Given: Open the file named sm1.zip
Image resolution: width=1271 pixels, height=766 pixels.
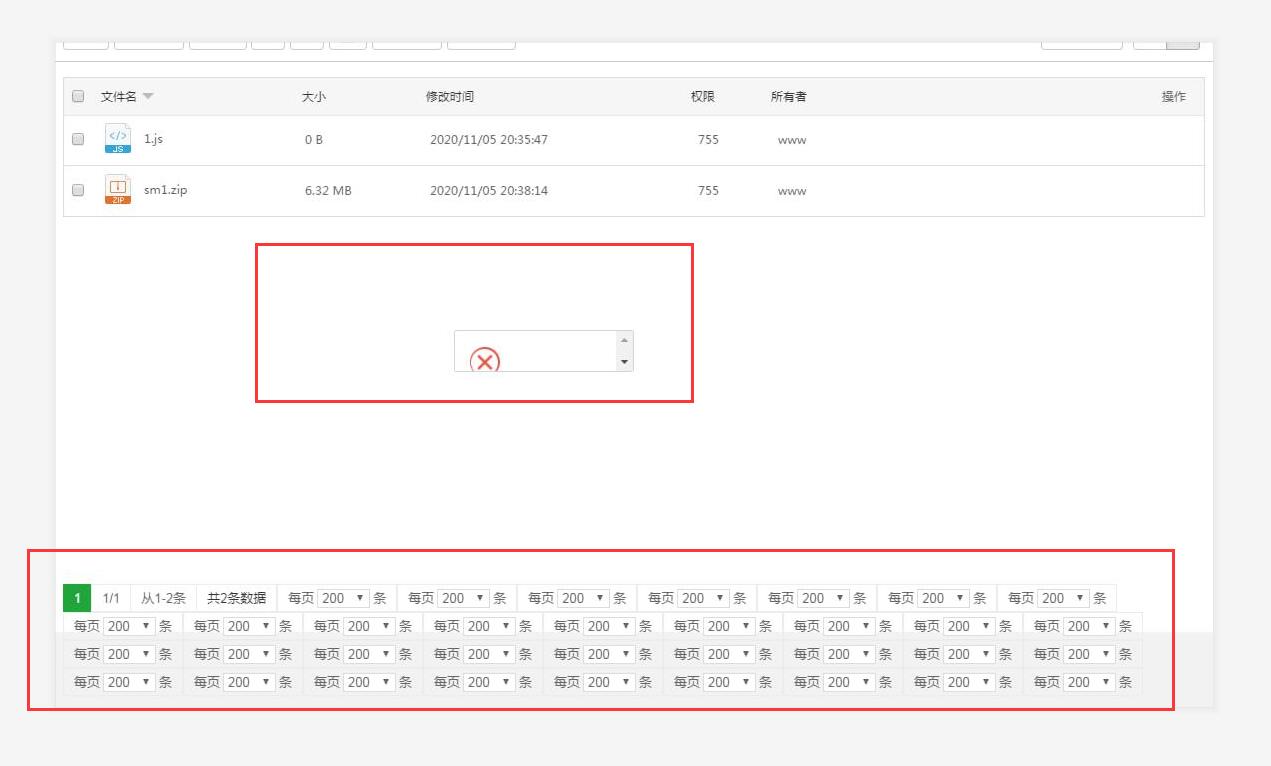Looking at the screenshot, I should coord(165,190).
